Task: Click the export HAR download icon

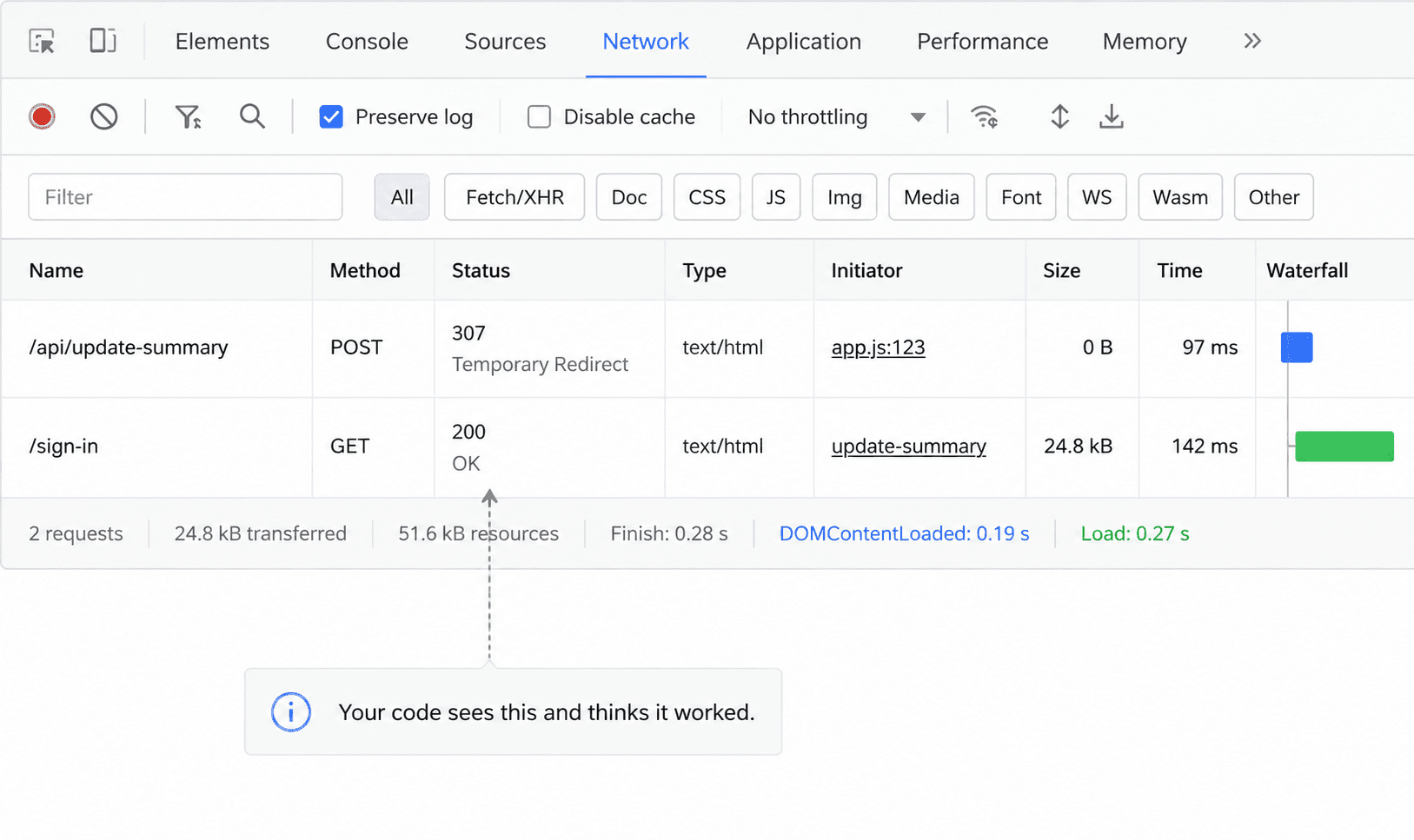Action: click(x=1112, y=116)
